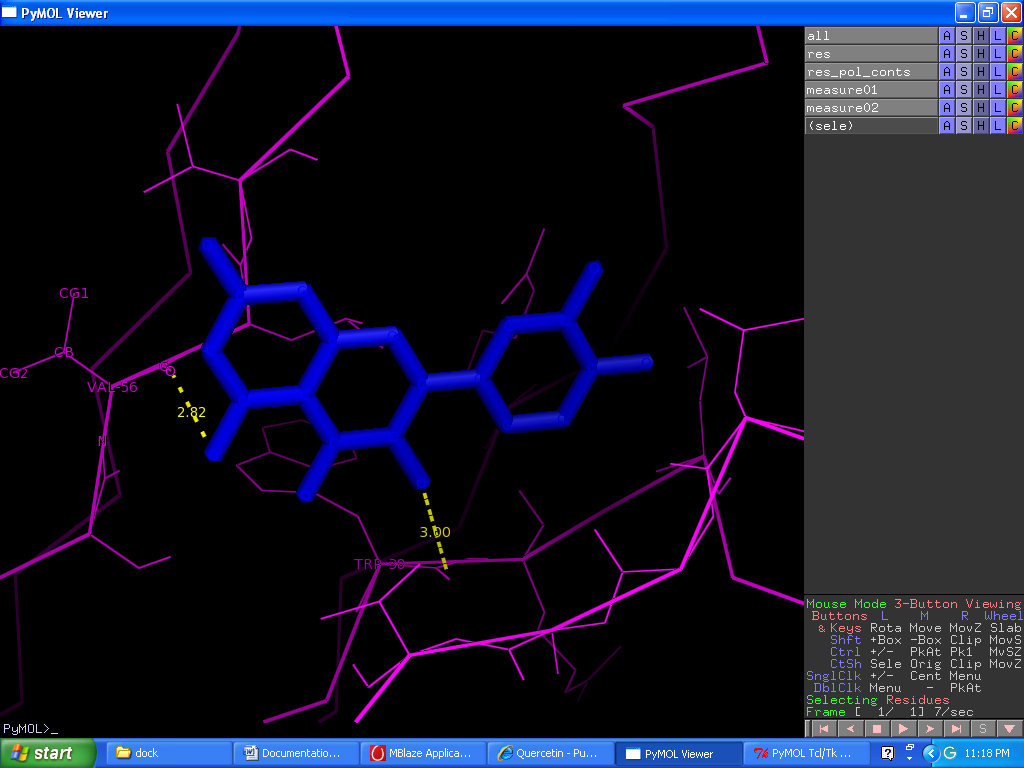This screenshot has width=1024, height=768.
Task: Open the Label menu for res
Action: [x=997, y=54]
